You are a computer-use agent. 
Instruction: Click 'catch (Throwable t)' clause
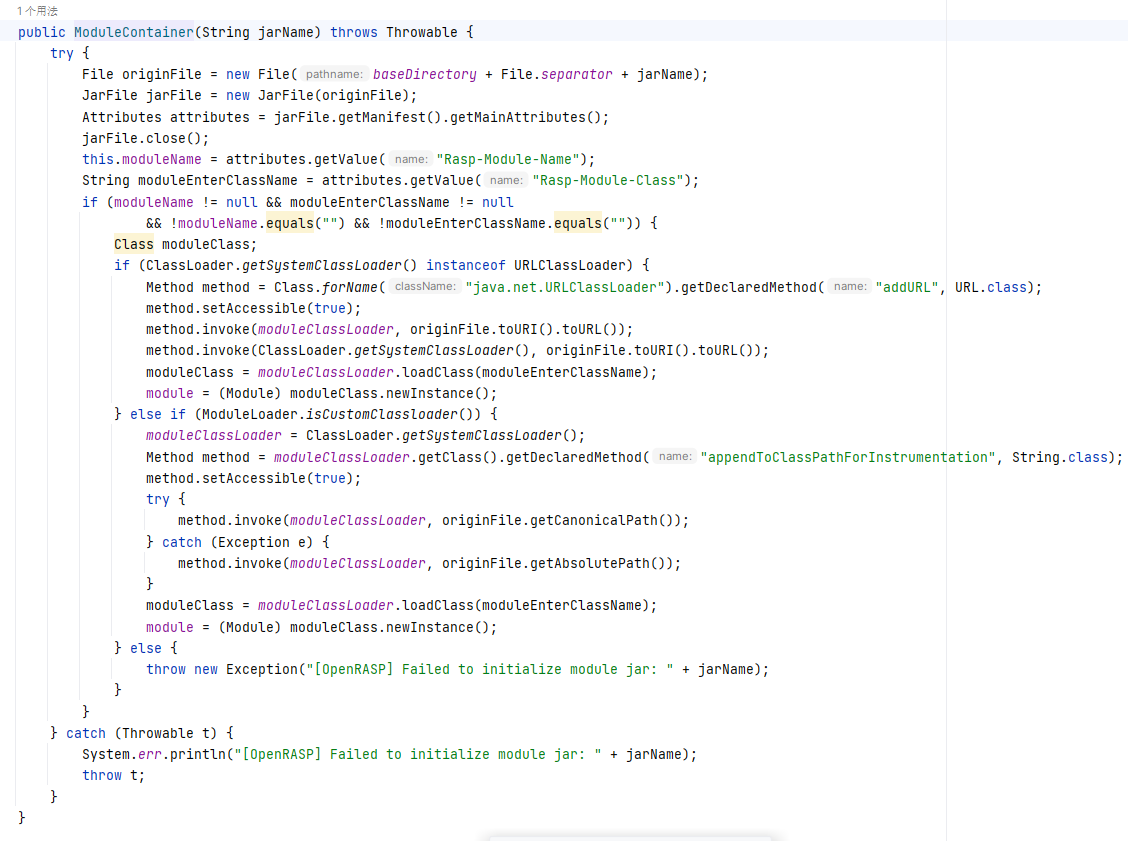point(142,733)
